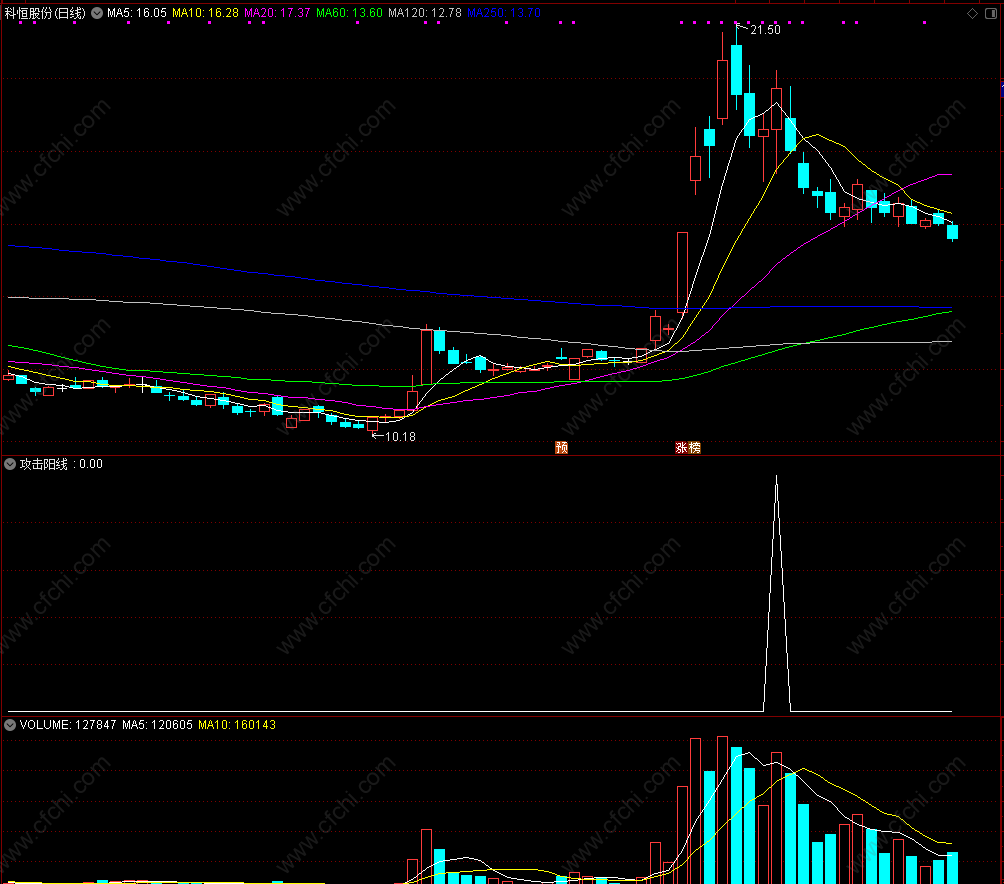Click the 10.18 low price label
1004x884 pixels.
[399, 436]
